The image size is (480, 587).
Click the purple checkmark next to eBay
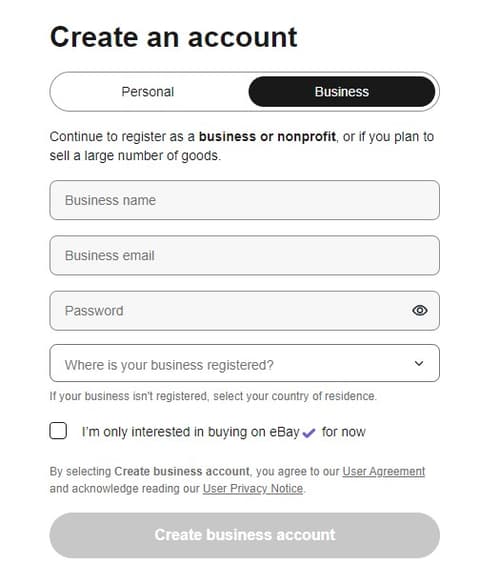click(309, 433)
